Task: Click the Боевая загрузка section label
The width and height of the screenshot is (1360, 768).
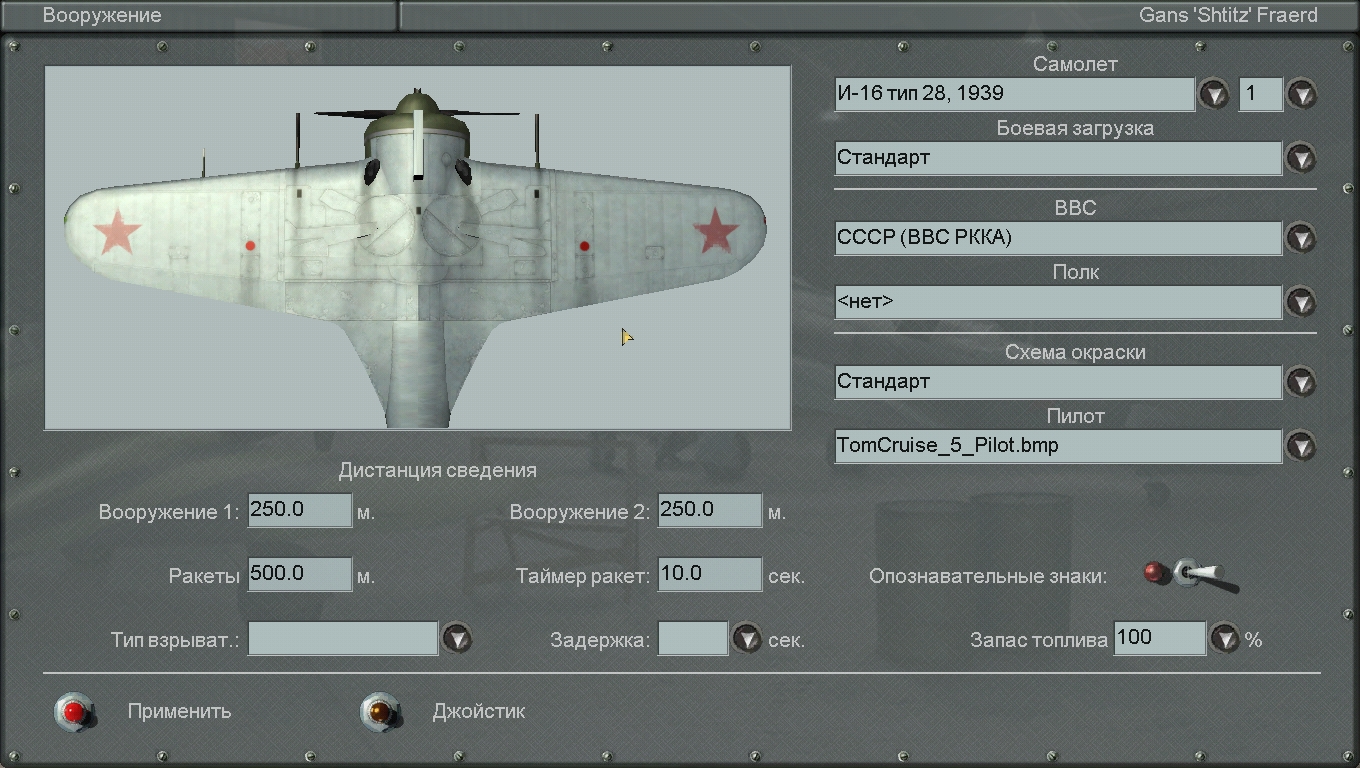Action: (x=1075, y=128)
